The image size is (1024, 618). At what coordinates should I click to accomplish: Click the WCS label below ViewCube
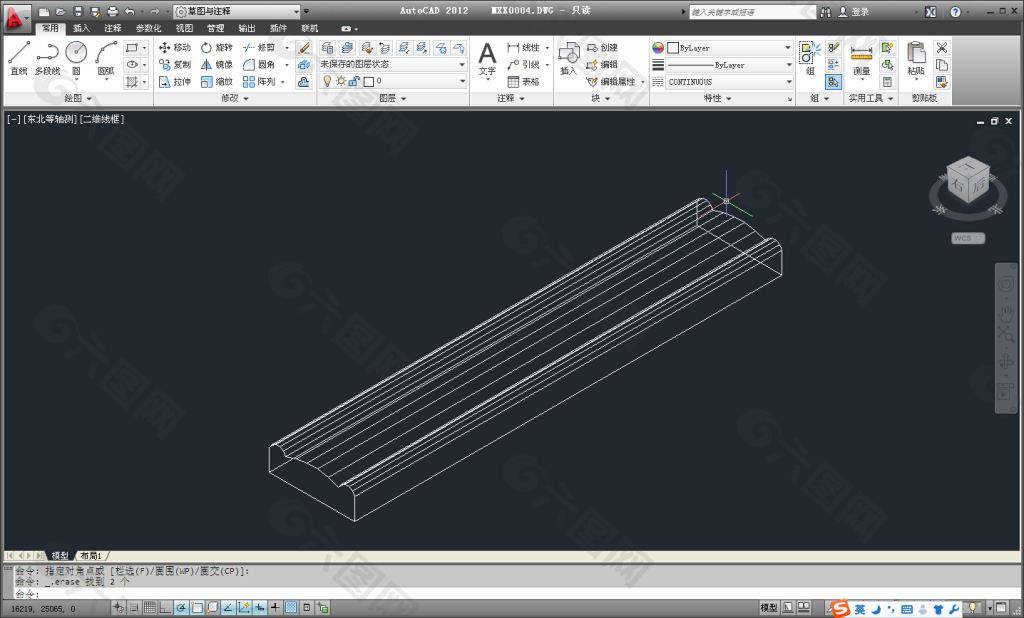962,238
